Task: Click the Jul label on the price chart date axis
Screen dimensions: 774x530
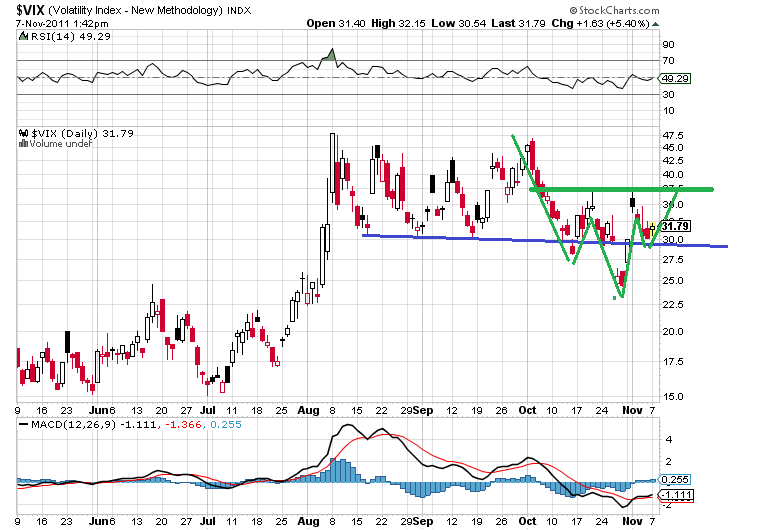Action: click(208, 411)
